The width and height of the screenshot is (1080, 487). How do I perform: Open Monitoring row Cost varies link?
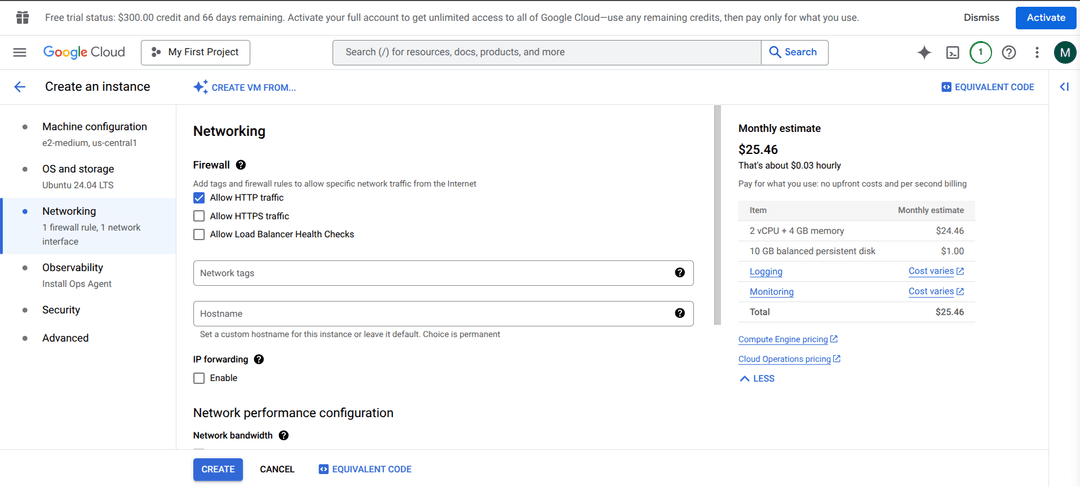(936, 291)
